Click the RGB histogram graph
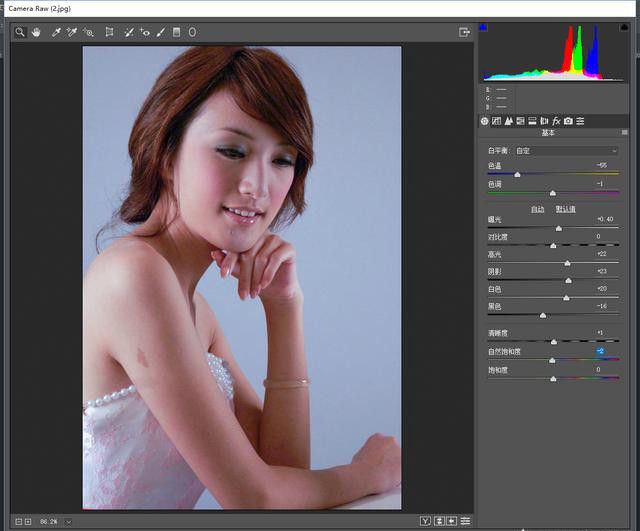 (553, 52)
